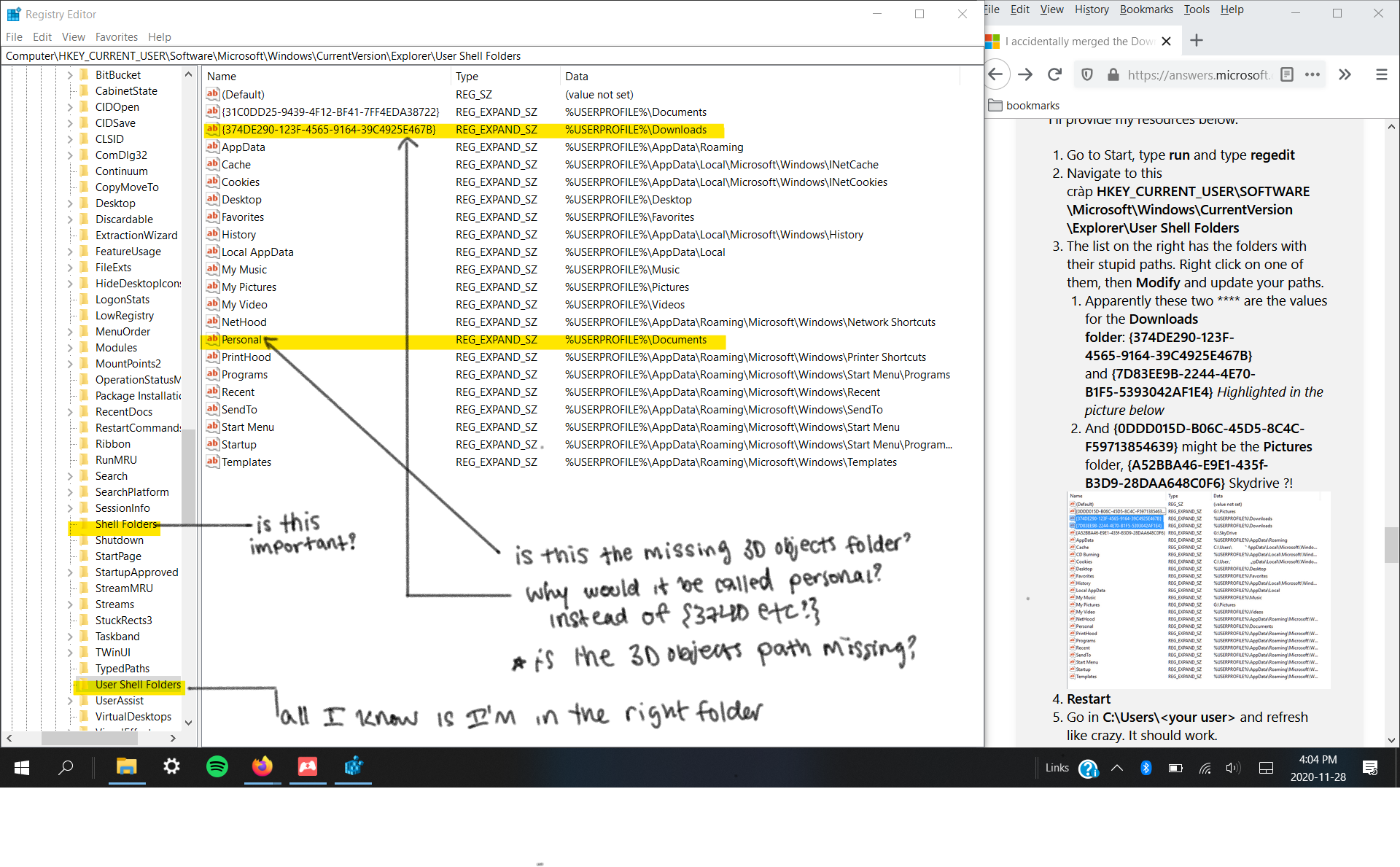The image size is (1400, 867).
Task: Click Firefox forward arrow button
Action: point(1025,74)
